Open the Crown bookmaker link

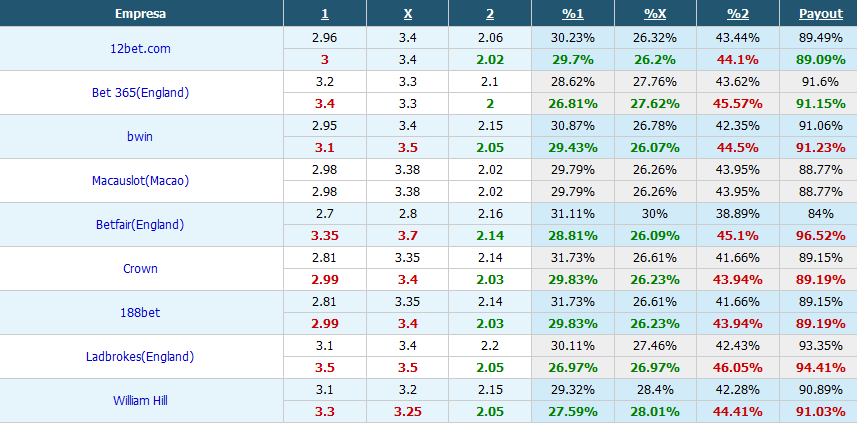[x=140, y=269]
